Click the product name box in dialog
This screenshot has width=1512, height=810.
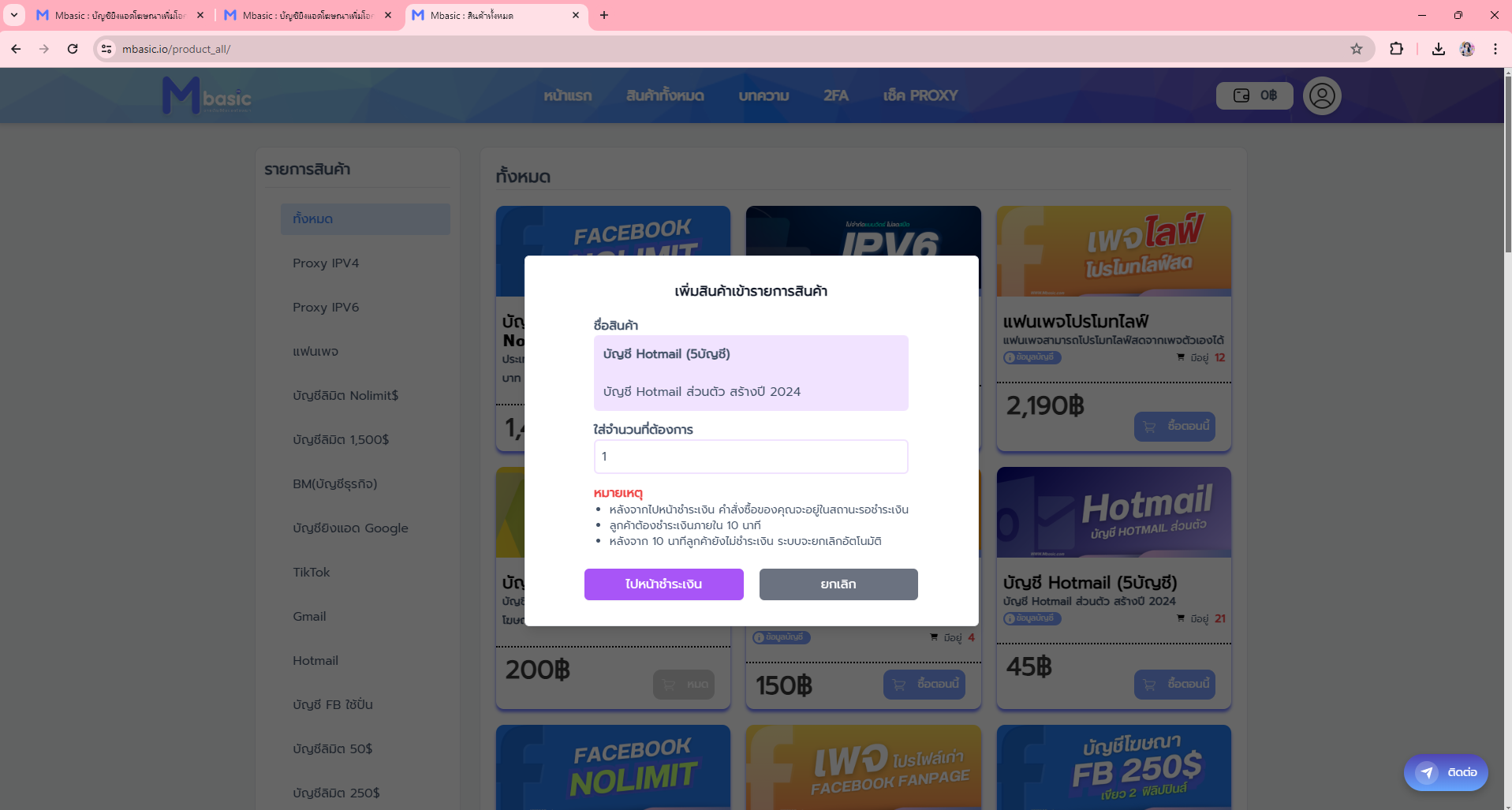pos(751,373)
